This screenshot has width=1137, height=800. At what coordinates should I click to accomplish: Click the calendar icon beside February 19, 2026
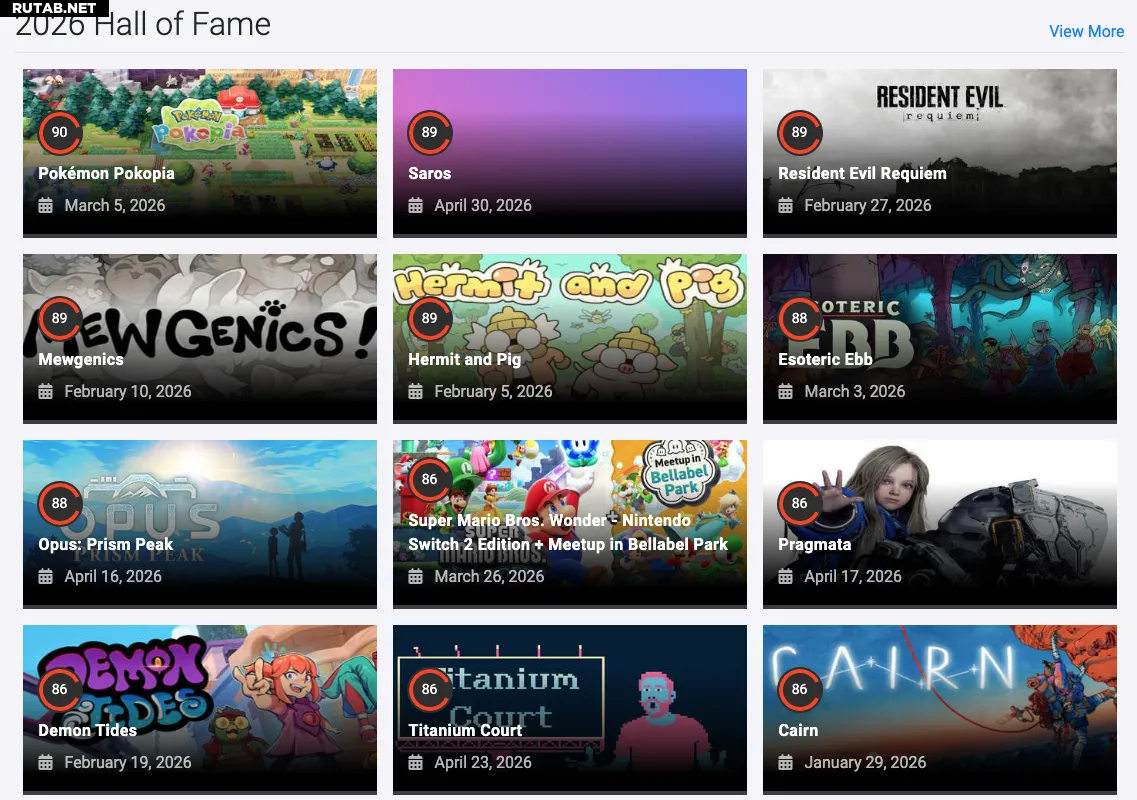[46, 762]
